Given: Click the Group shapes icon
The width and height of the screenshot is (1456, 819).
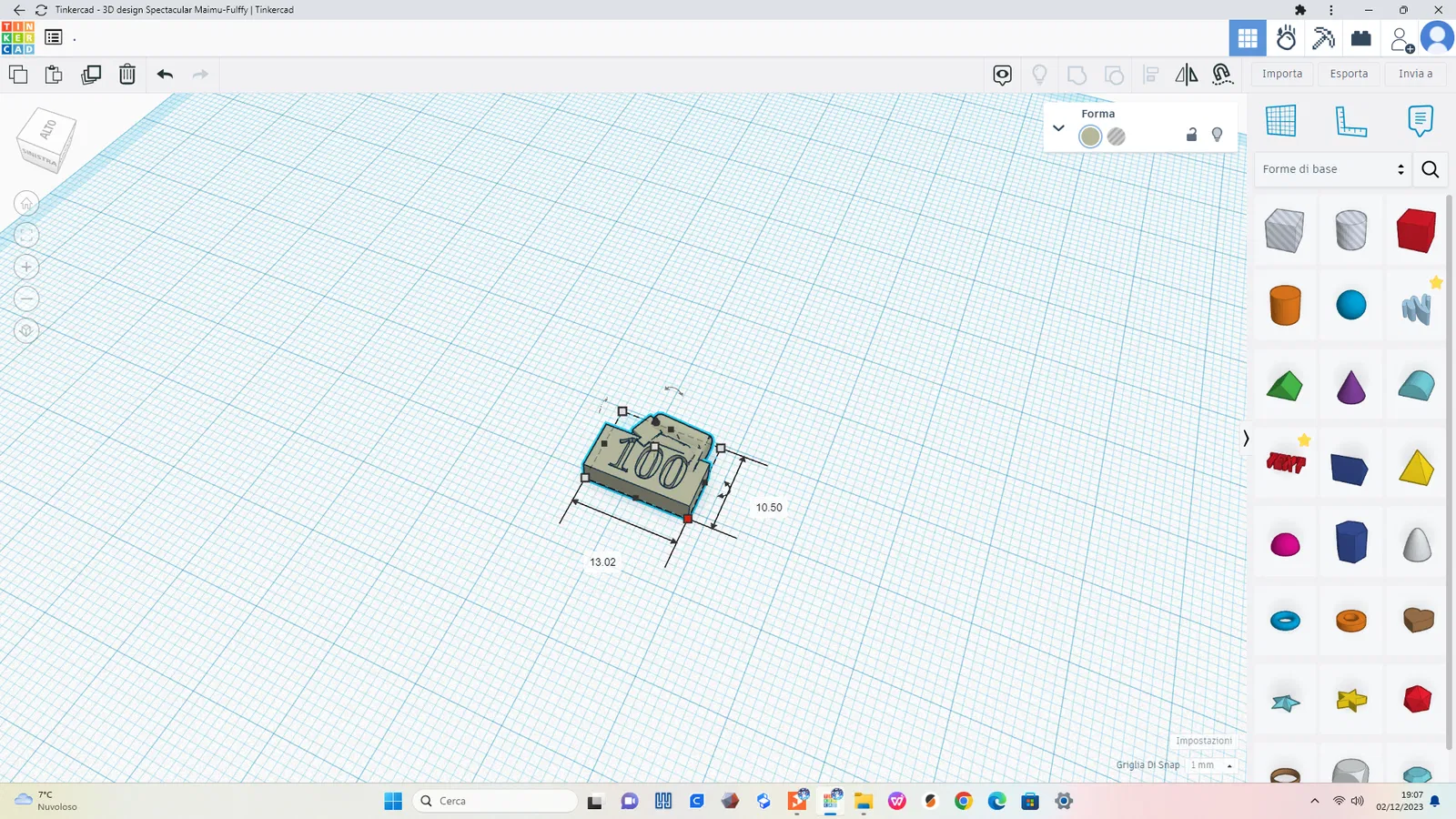Looking at the screenshot, I should (1077, 75).
